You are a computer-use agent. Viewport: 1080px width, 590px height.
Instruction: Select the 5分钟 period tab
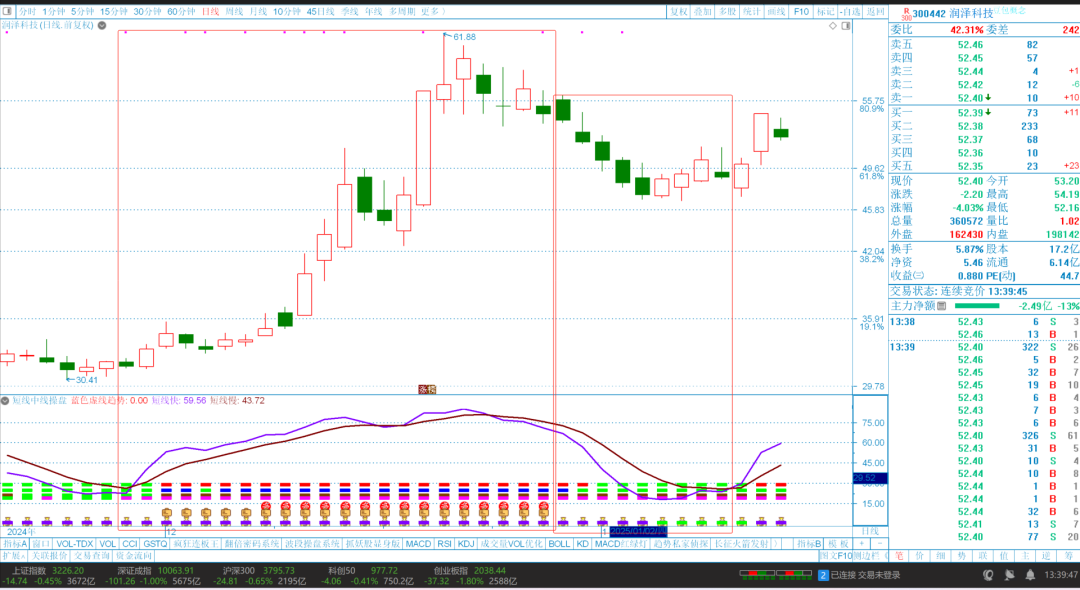(82, 12)
